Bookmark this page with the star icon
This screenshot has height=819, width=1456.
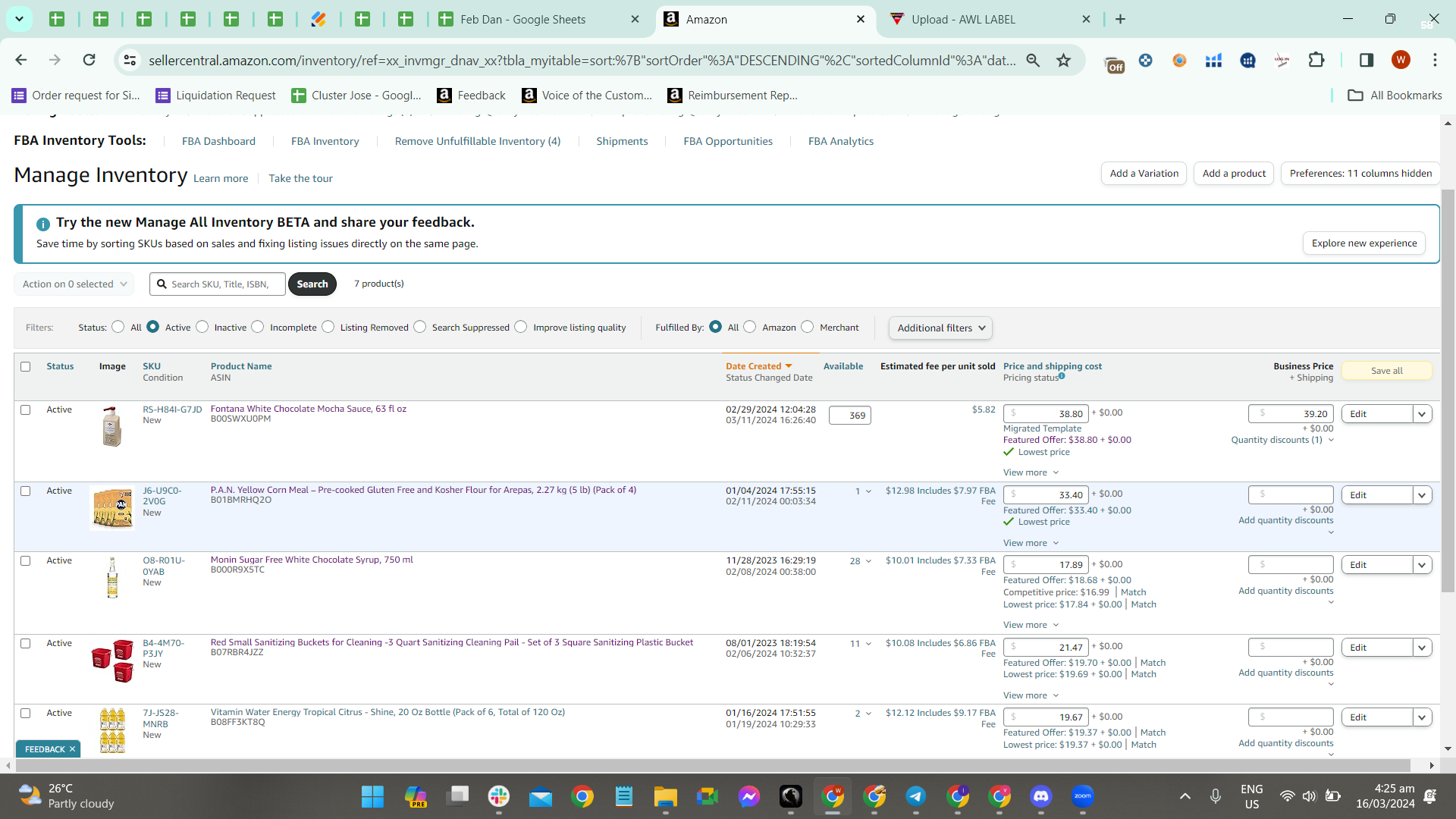(x=1064, y=60)
